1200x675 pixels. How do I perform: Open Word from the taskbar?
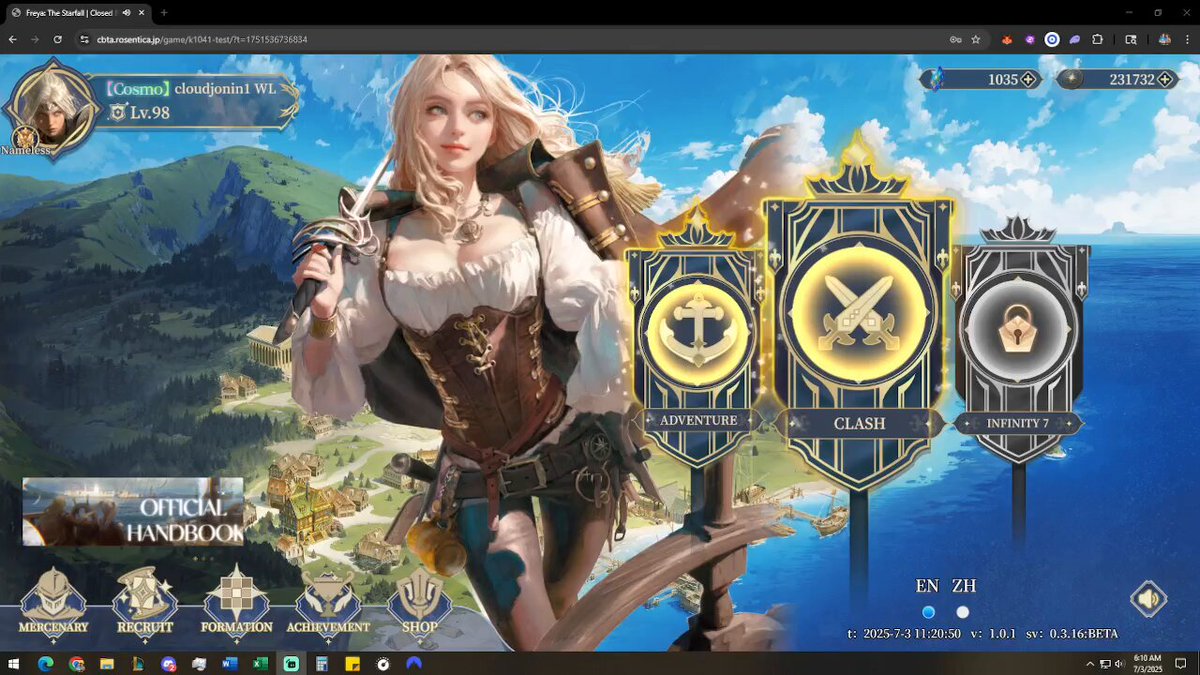click(x=229, y=664)
